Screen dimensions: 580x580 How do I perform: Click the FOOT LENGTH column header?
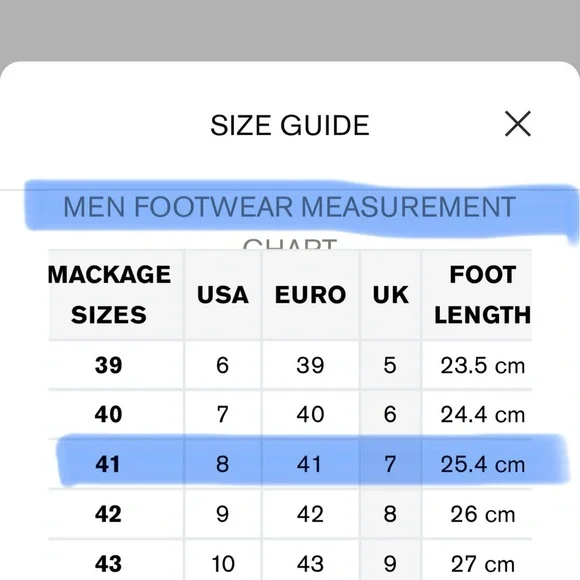pyautogui.click(x=482, y=294)
